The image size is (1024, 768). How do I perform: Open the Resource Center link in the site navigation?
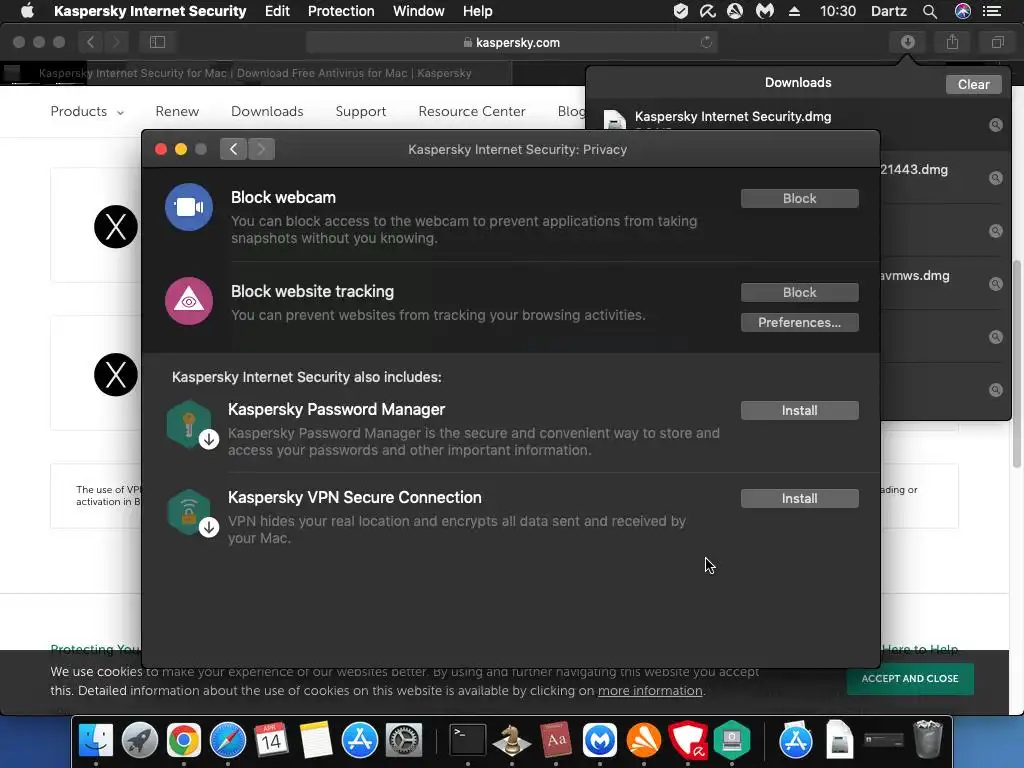tap(472, 112)
